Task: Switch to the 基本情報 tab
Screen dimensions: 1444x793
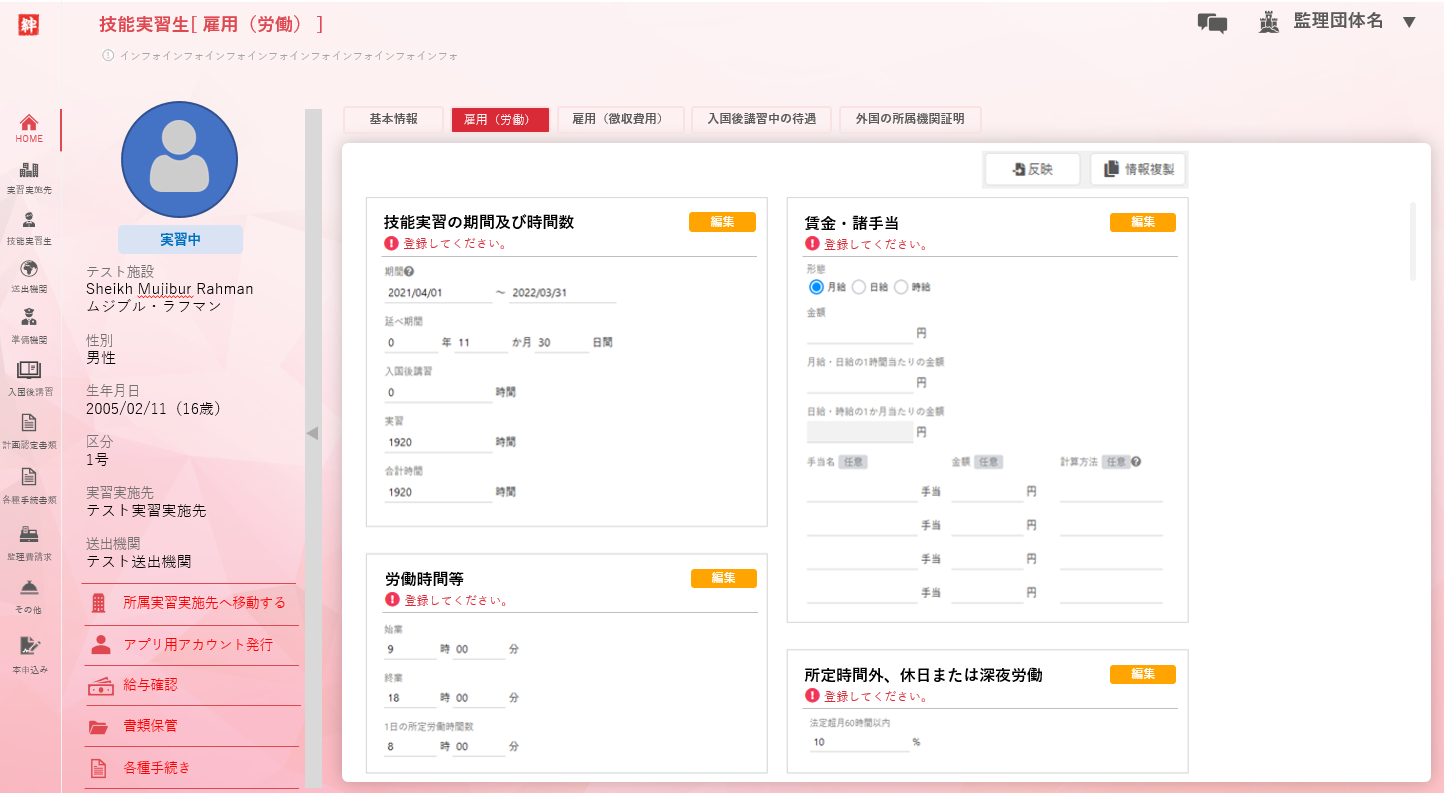Action: click(393, 119)
